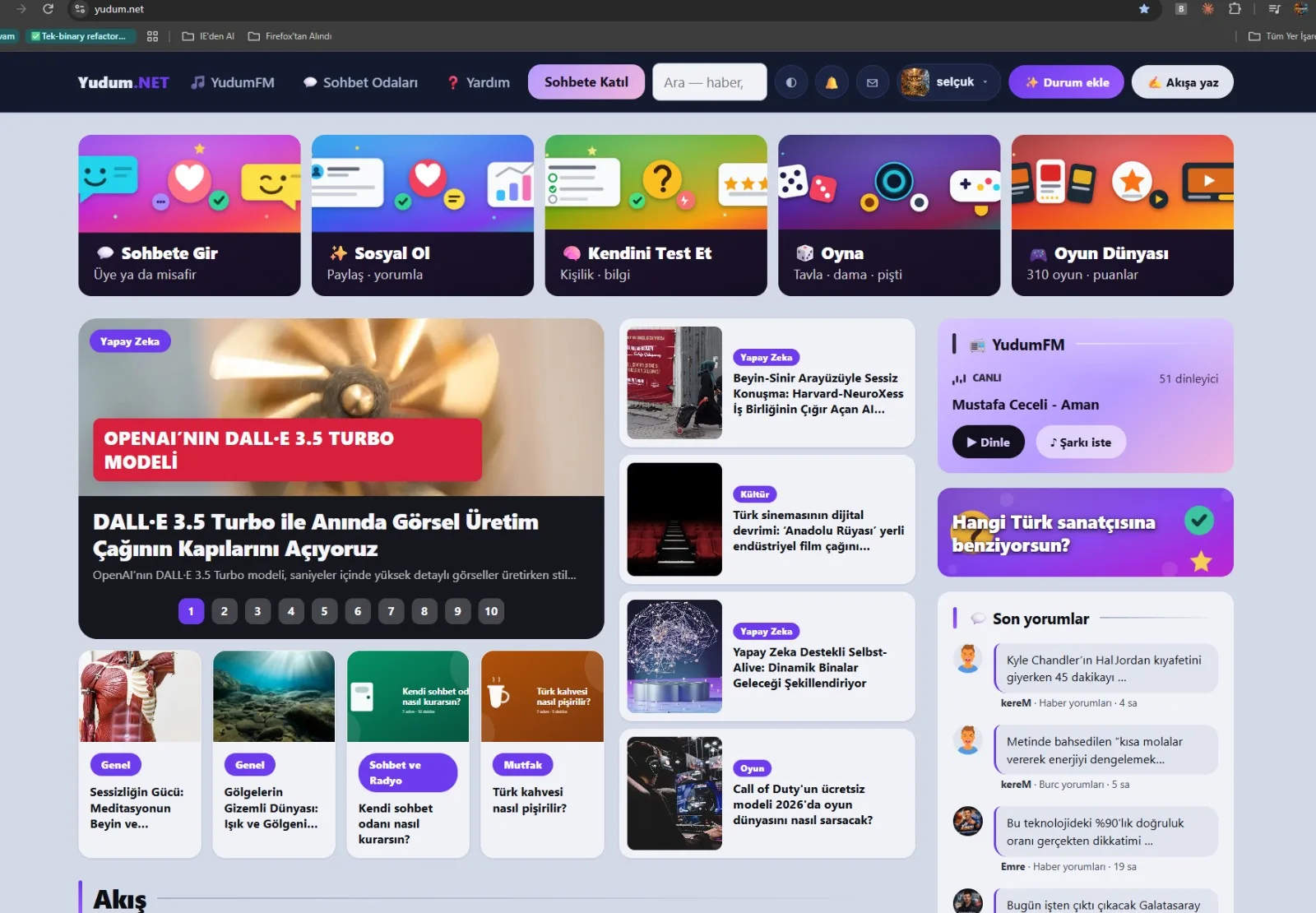Open the %90'lık doğruluk comment by Emre

1105,832
